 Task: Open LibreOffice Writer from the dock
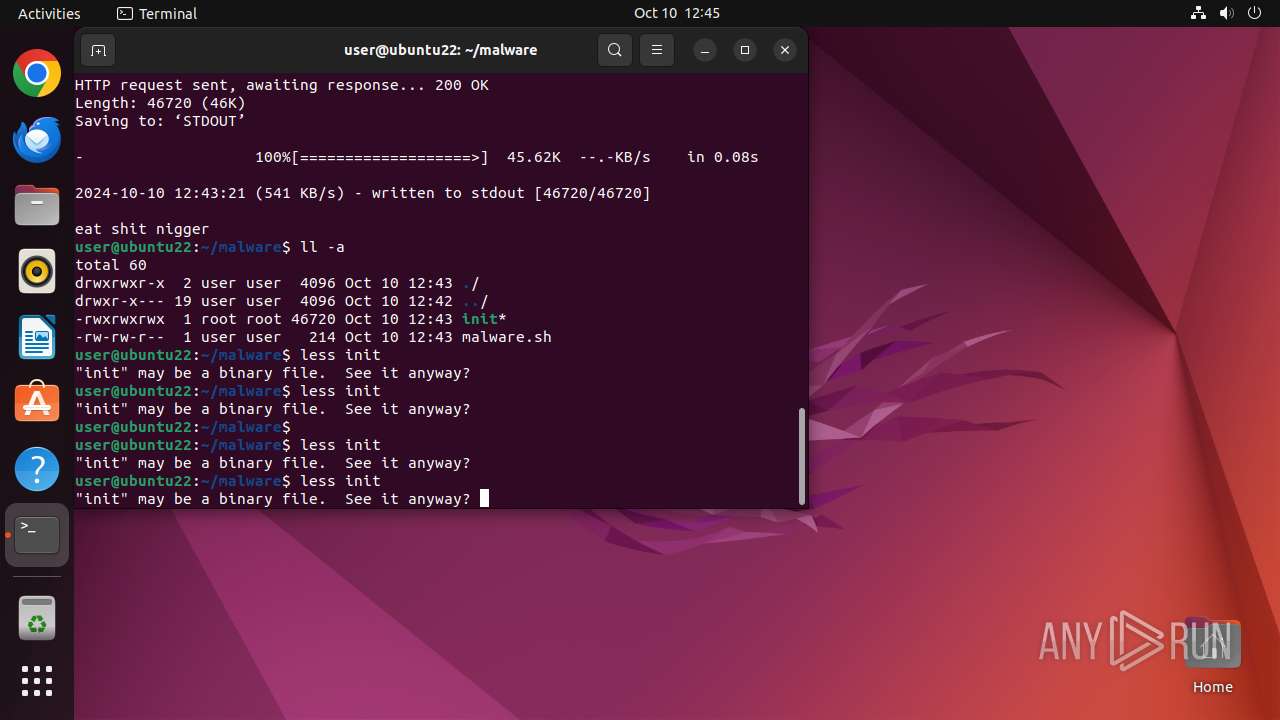pyautogui.click(x=37, y=337)
